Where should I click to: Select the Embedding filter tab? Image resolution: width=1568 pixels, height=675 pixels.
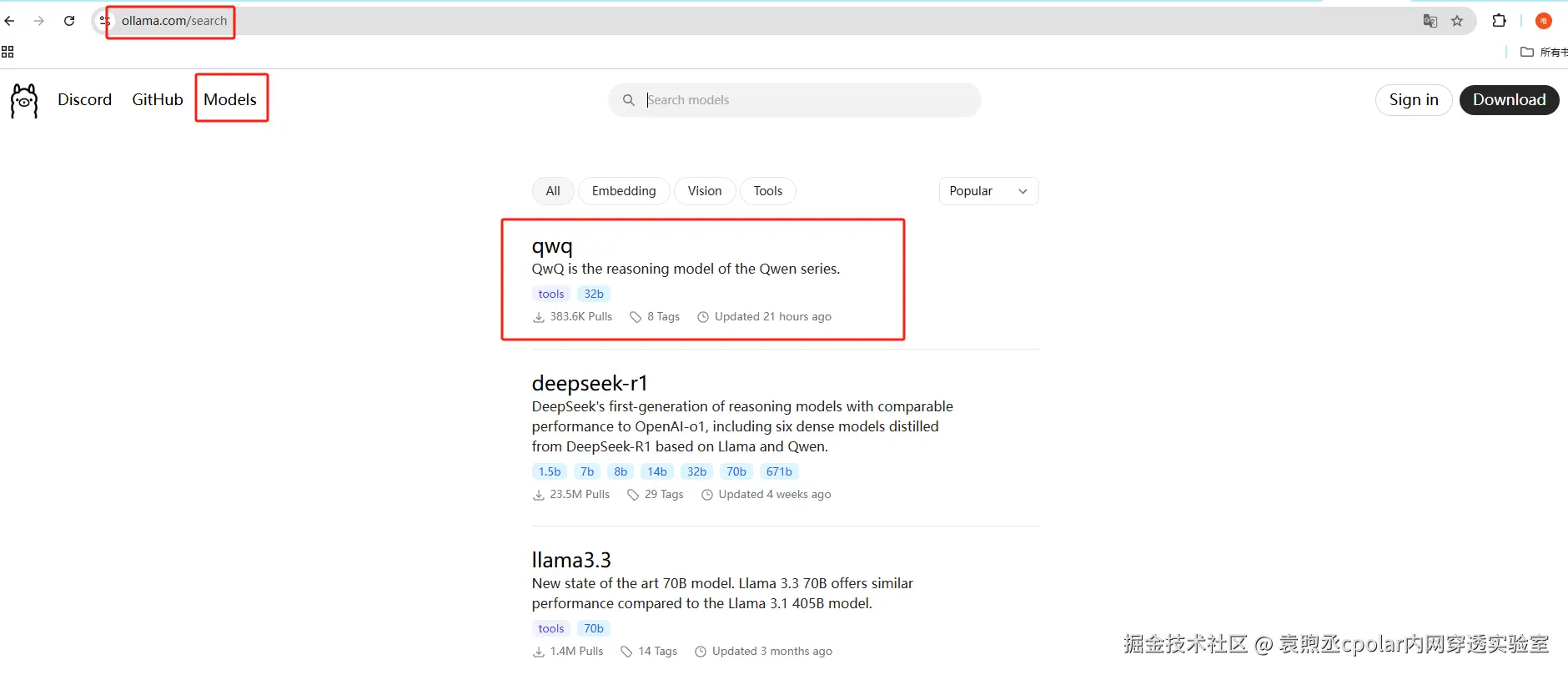[624, 191]
